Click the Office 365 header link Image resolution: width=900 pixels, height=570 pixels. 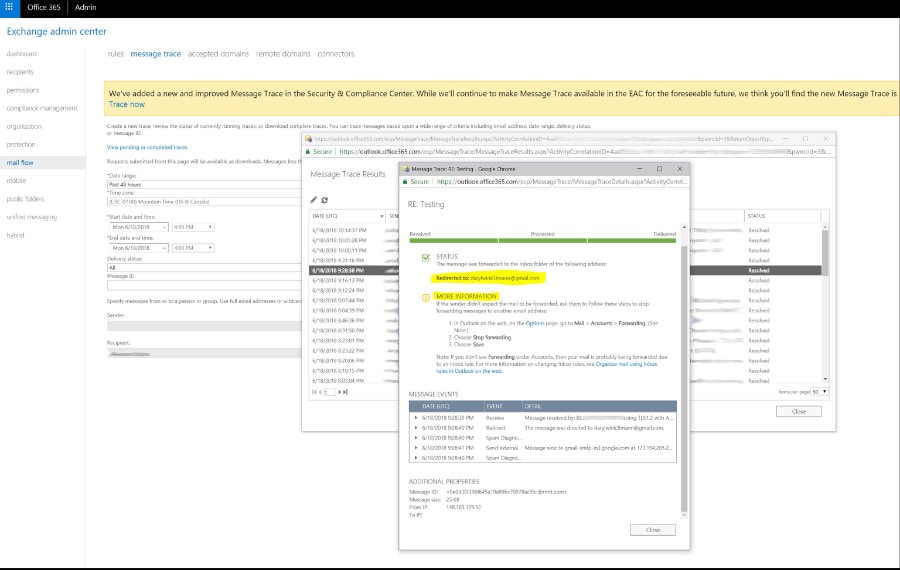(44, 7)
